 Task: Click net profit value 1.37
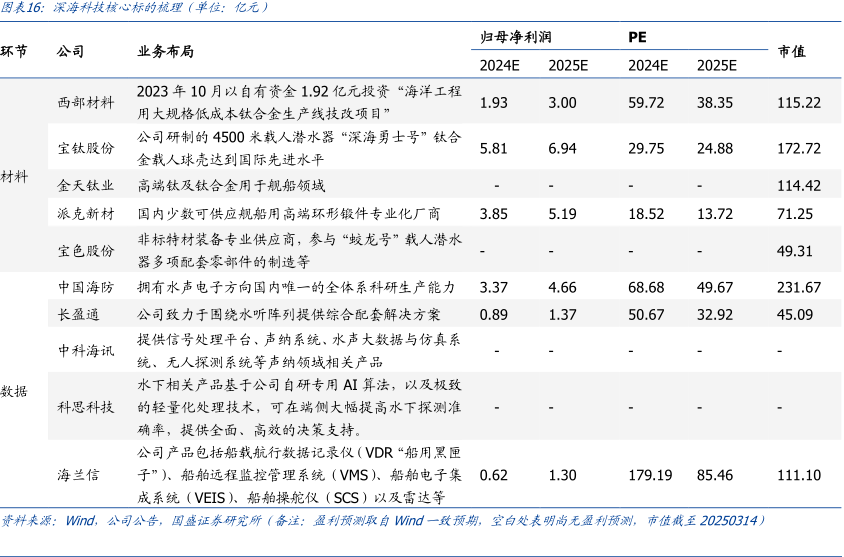[562, 314]
